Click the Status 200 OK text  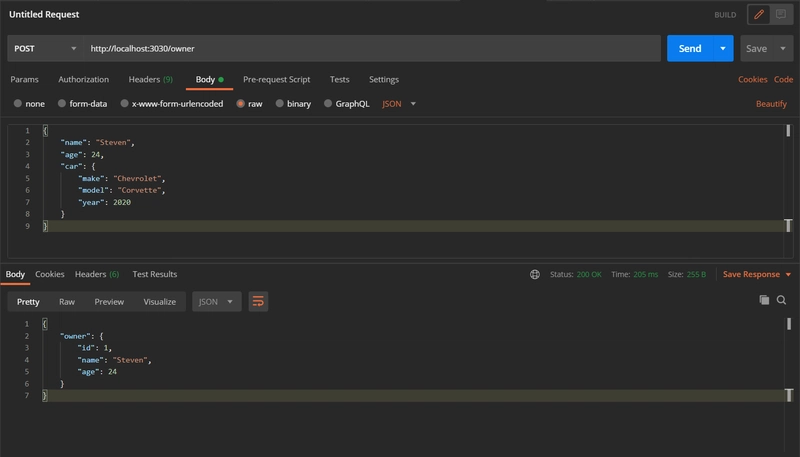576,274
